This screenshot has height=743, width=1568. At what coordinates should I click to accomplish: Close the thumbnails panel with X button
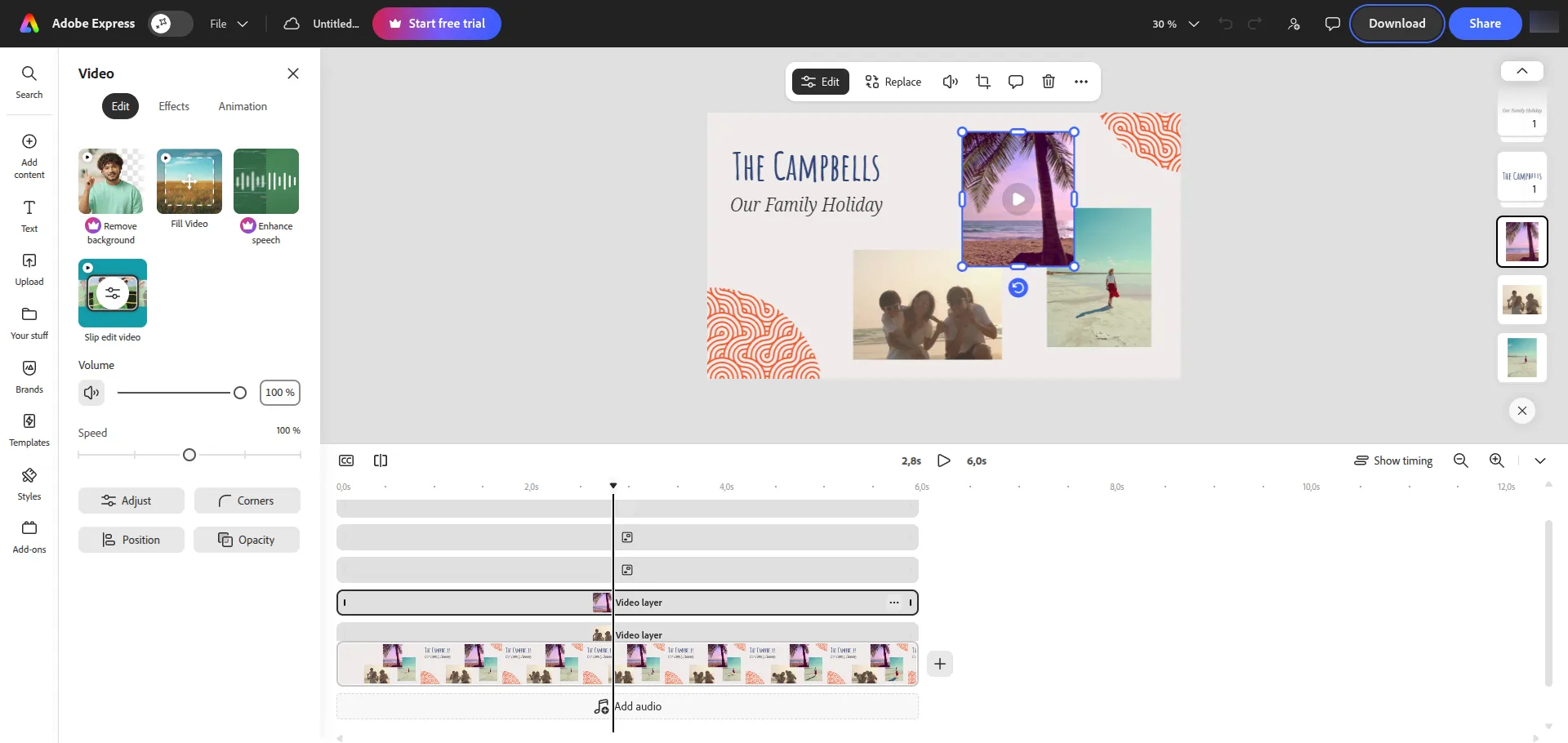[x=1522, y=411]
